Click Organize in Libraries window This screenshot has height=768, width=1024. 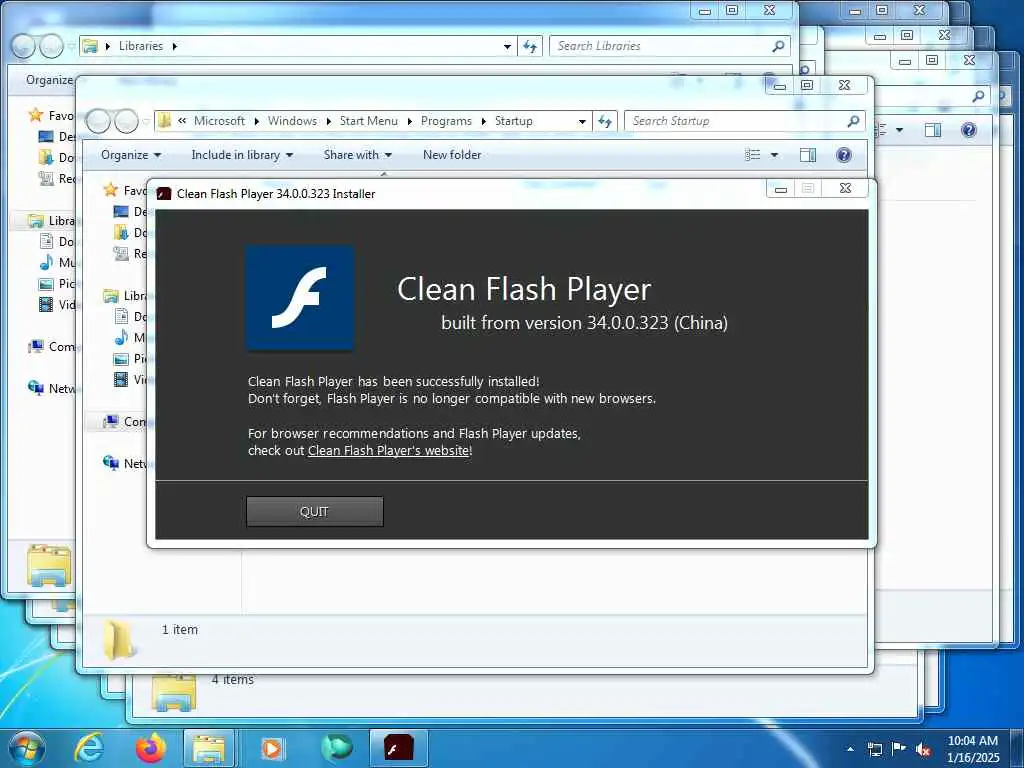(x=50, y=80)
